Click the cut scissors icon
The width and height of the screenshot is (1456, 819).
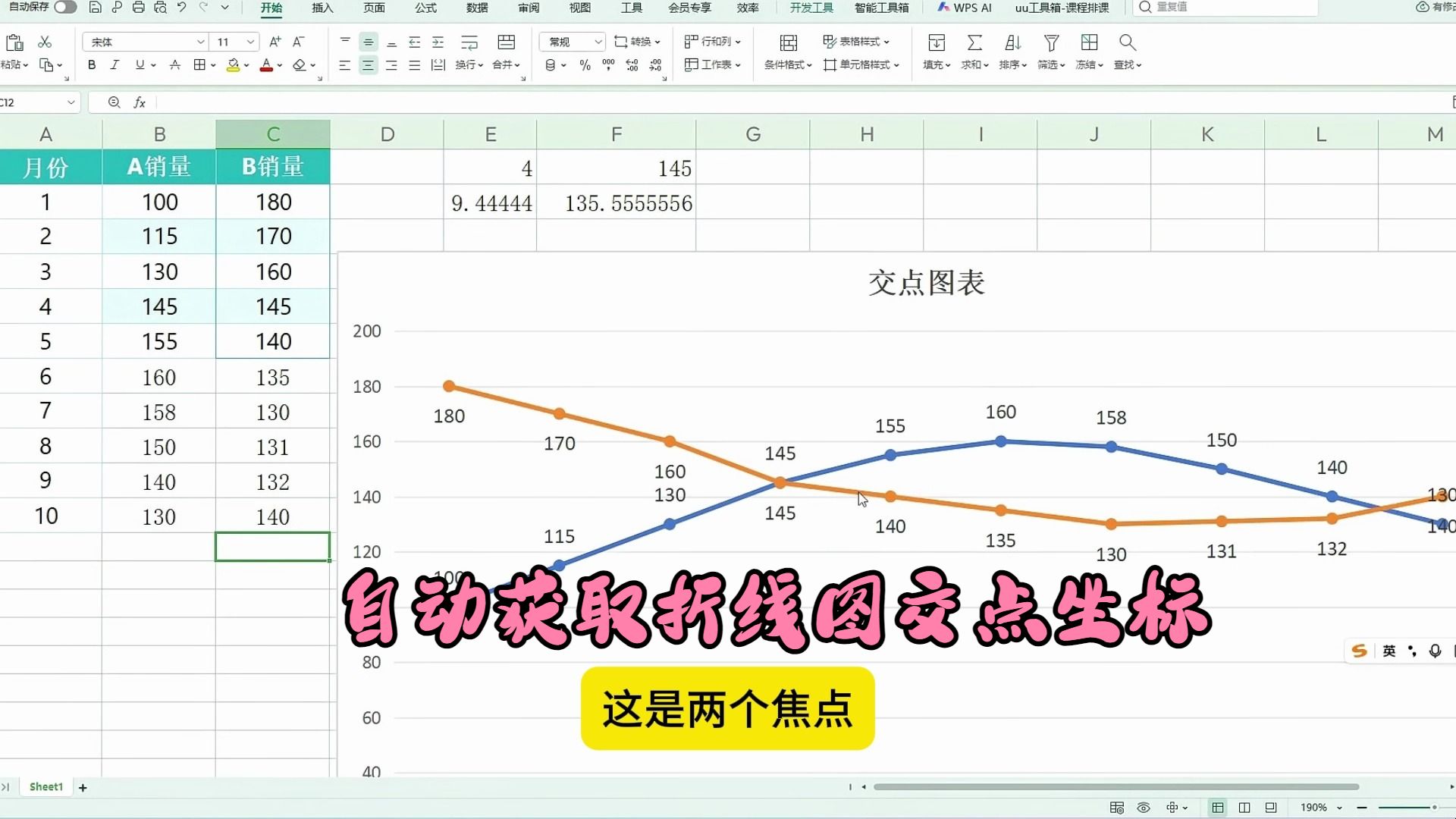[45, 42]
